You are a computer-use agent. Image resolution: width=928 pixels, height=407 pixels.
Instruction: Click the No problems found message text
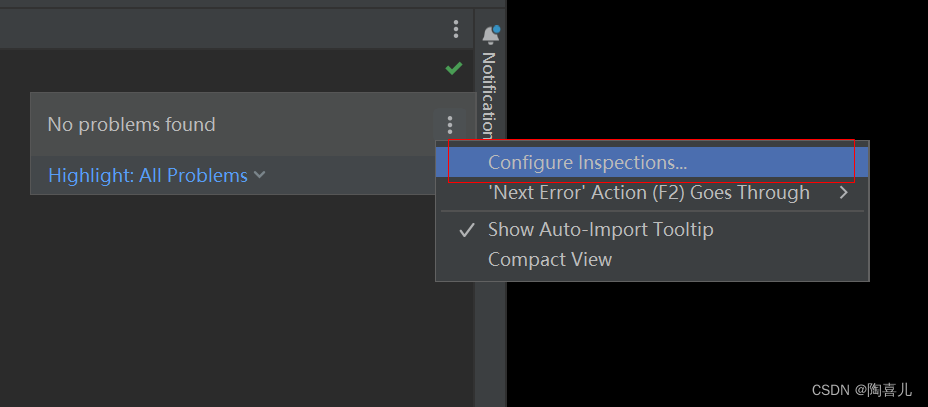point(131,125)
